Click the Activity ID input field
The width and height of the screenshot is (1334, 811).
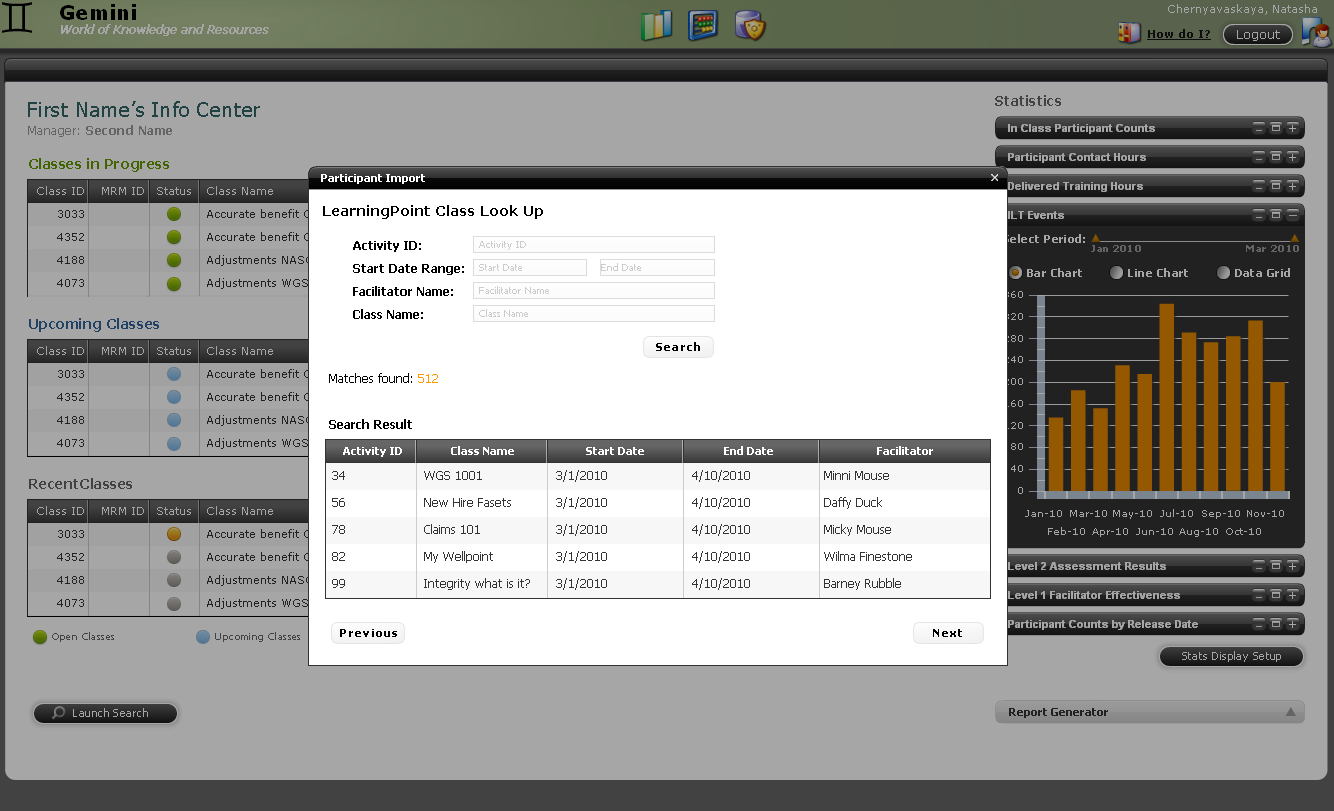(594, 244)
